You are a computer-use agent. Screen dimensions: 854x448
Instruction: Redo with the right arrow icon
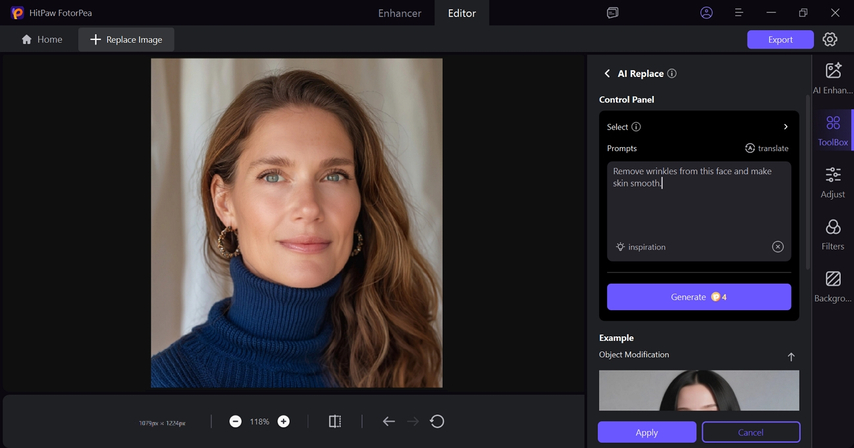pyautogui.click(x=413, y=421)
